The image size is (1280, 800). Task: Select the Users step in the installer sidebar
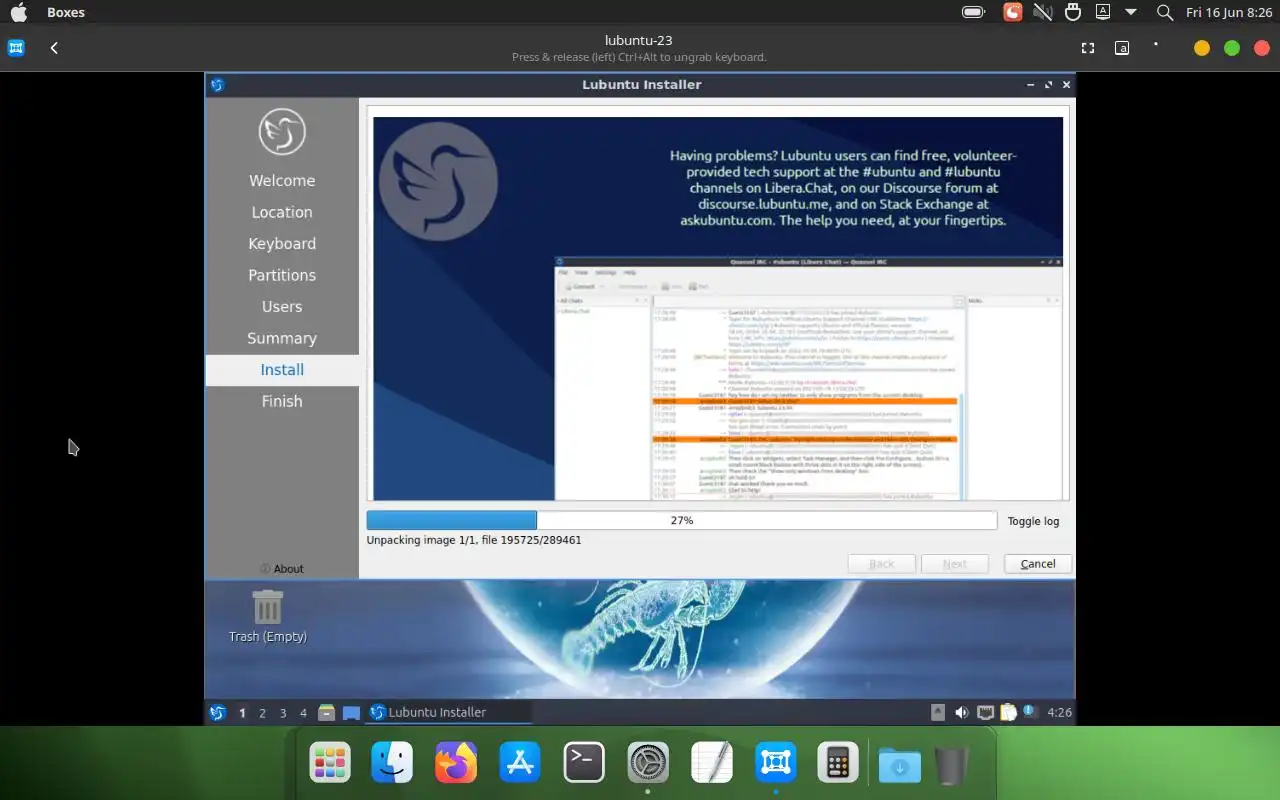[282, 307]
